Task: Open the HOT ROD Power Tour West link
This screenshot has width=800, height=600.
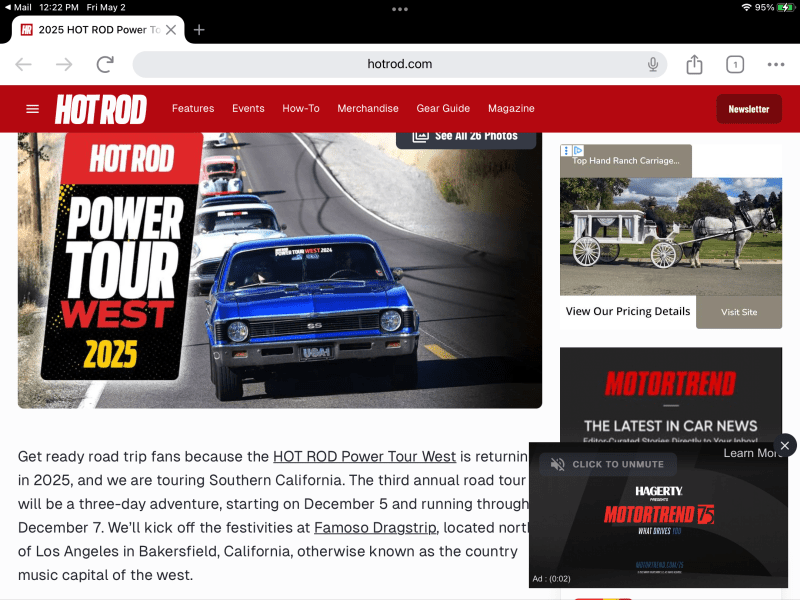Action: click(364, 456)
